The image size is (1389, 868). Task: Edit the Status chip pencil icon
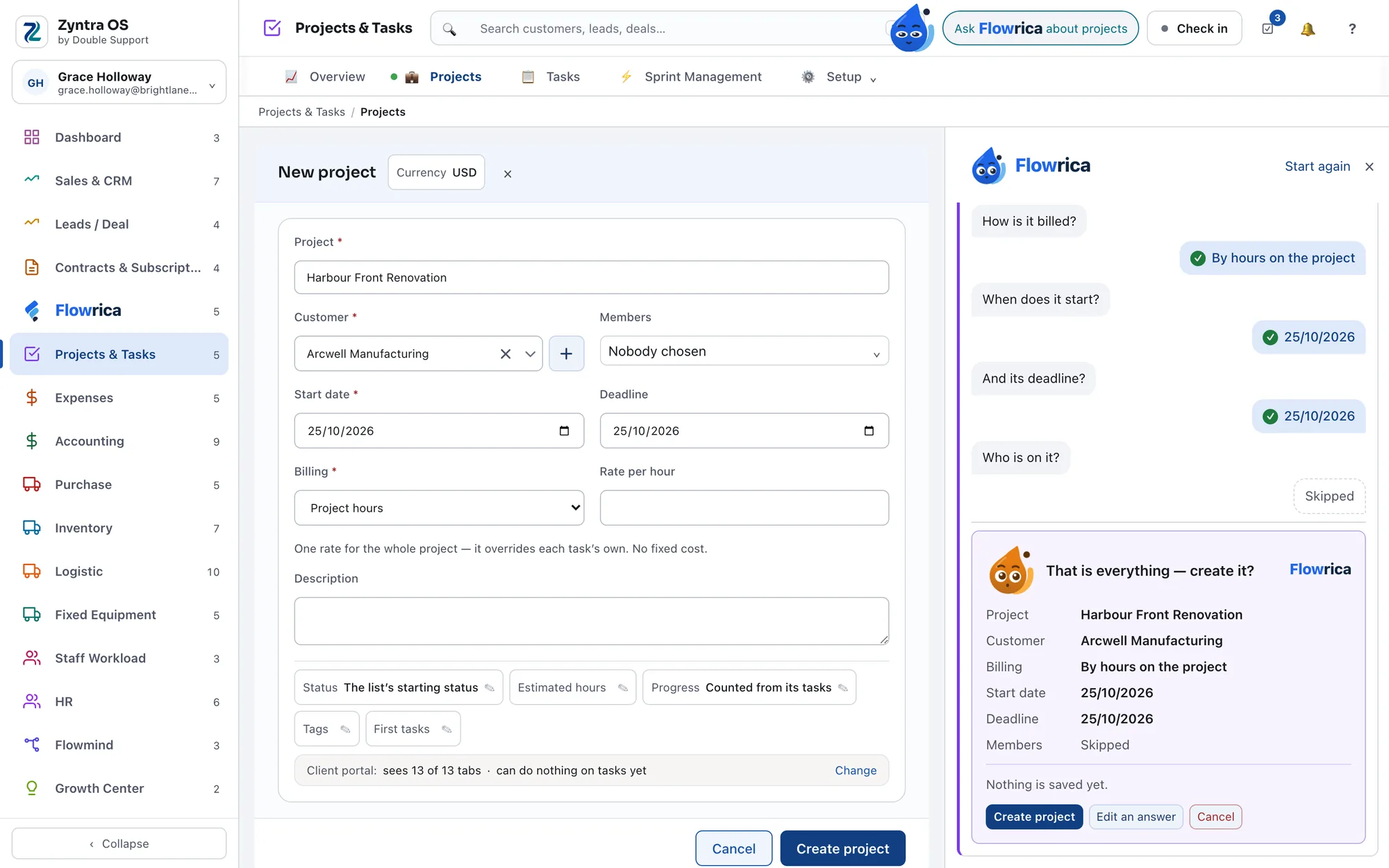coord(490,688)
